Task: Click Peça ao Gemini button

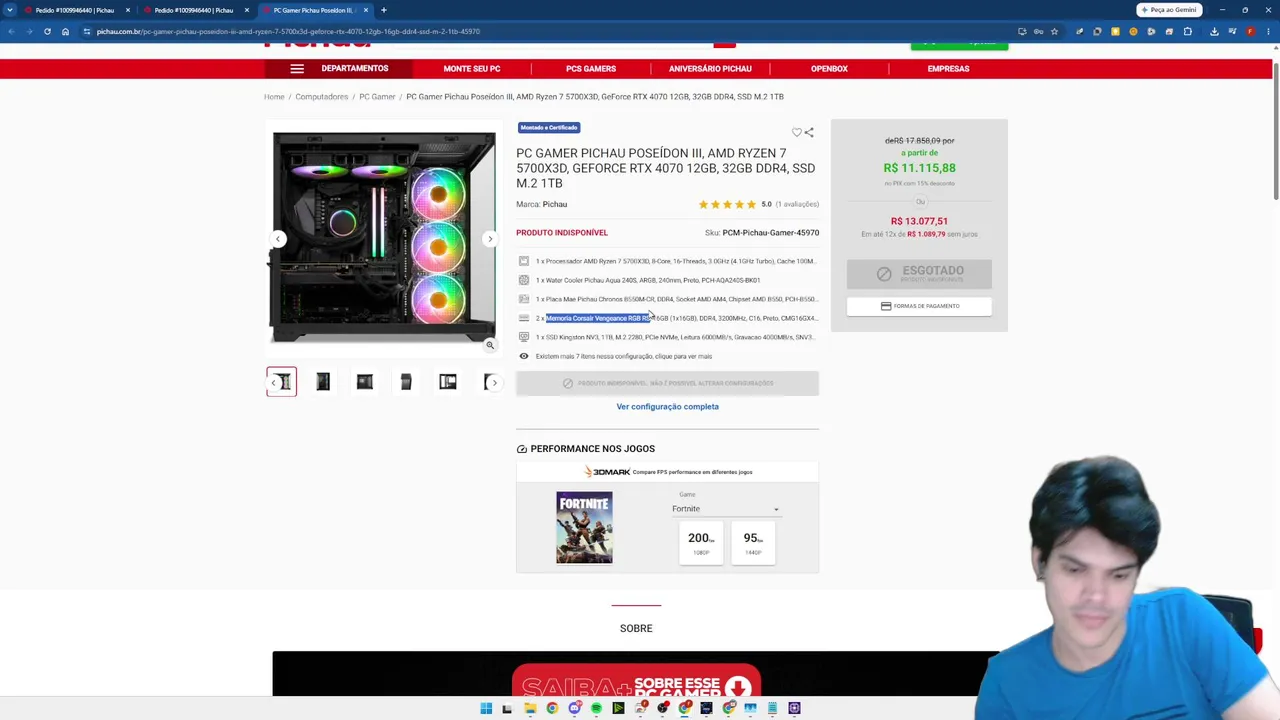Action: click(1167, 10)
